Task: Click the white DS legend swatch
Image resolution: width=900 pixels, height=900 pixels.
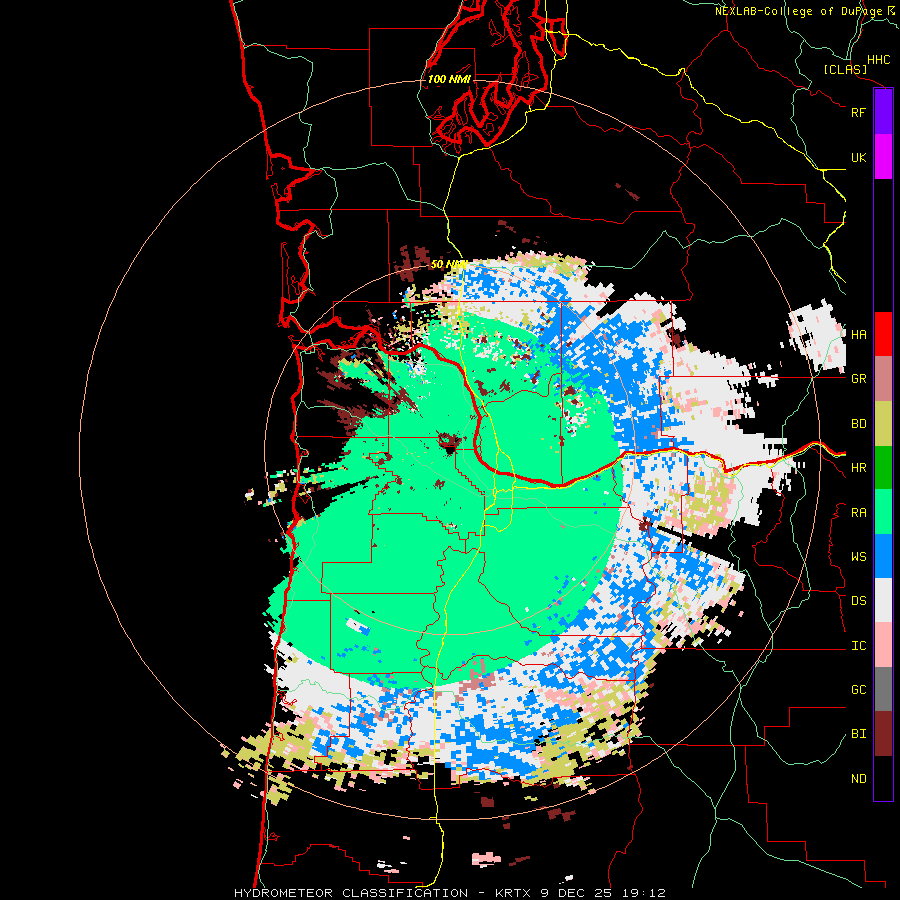Action: (x=883, y=600)
